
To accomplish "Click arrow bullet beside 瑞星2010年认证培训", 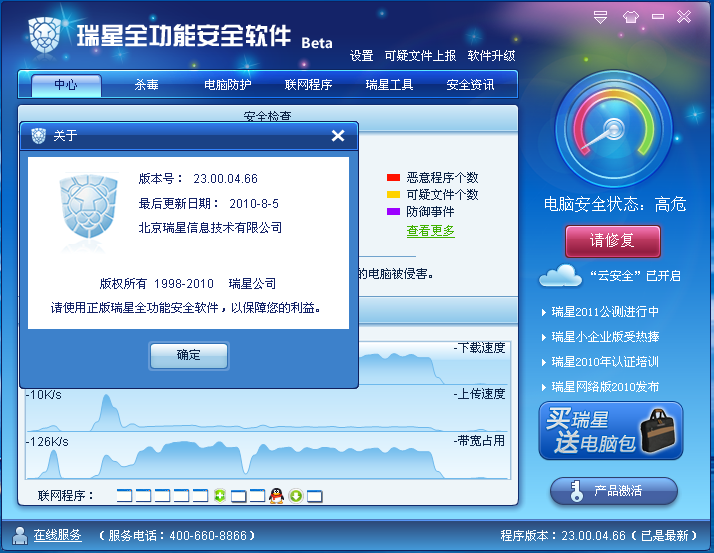I will [544, 363].
